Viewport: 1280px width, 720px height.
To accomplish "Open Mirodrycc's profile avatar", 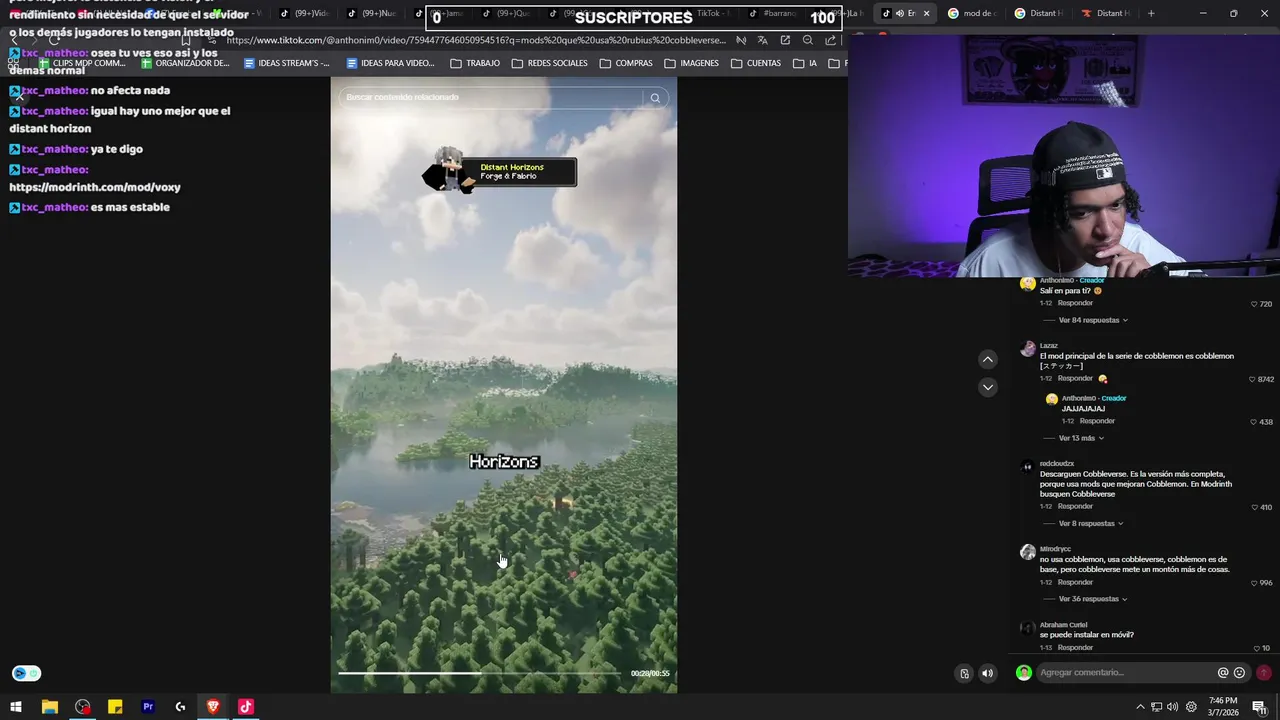I will click(1027, 552).
